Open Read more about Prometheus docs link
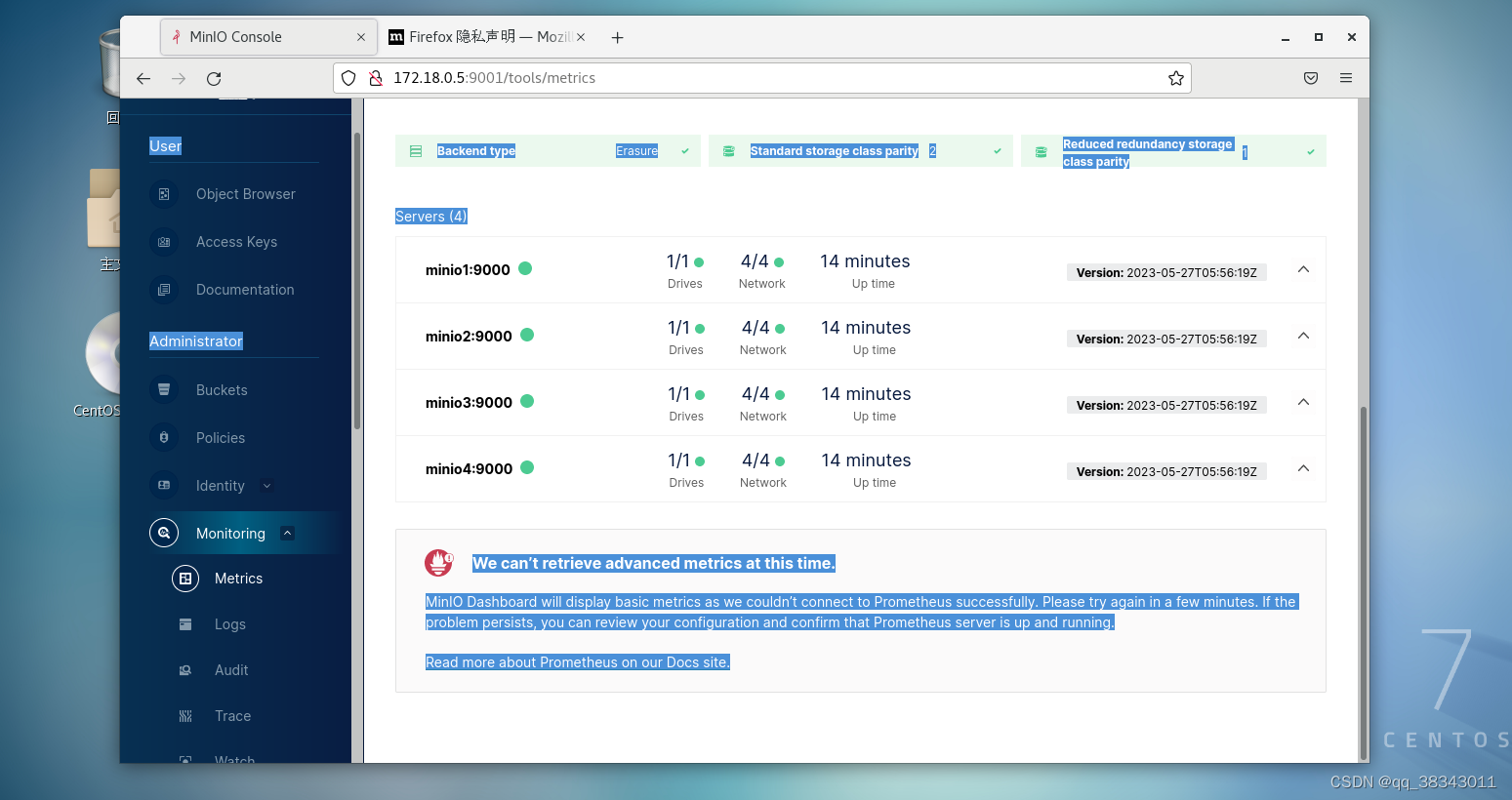 pos(578,662)
